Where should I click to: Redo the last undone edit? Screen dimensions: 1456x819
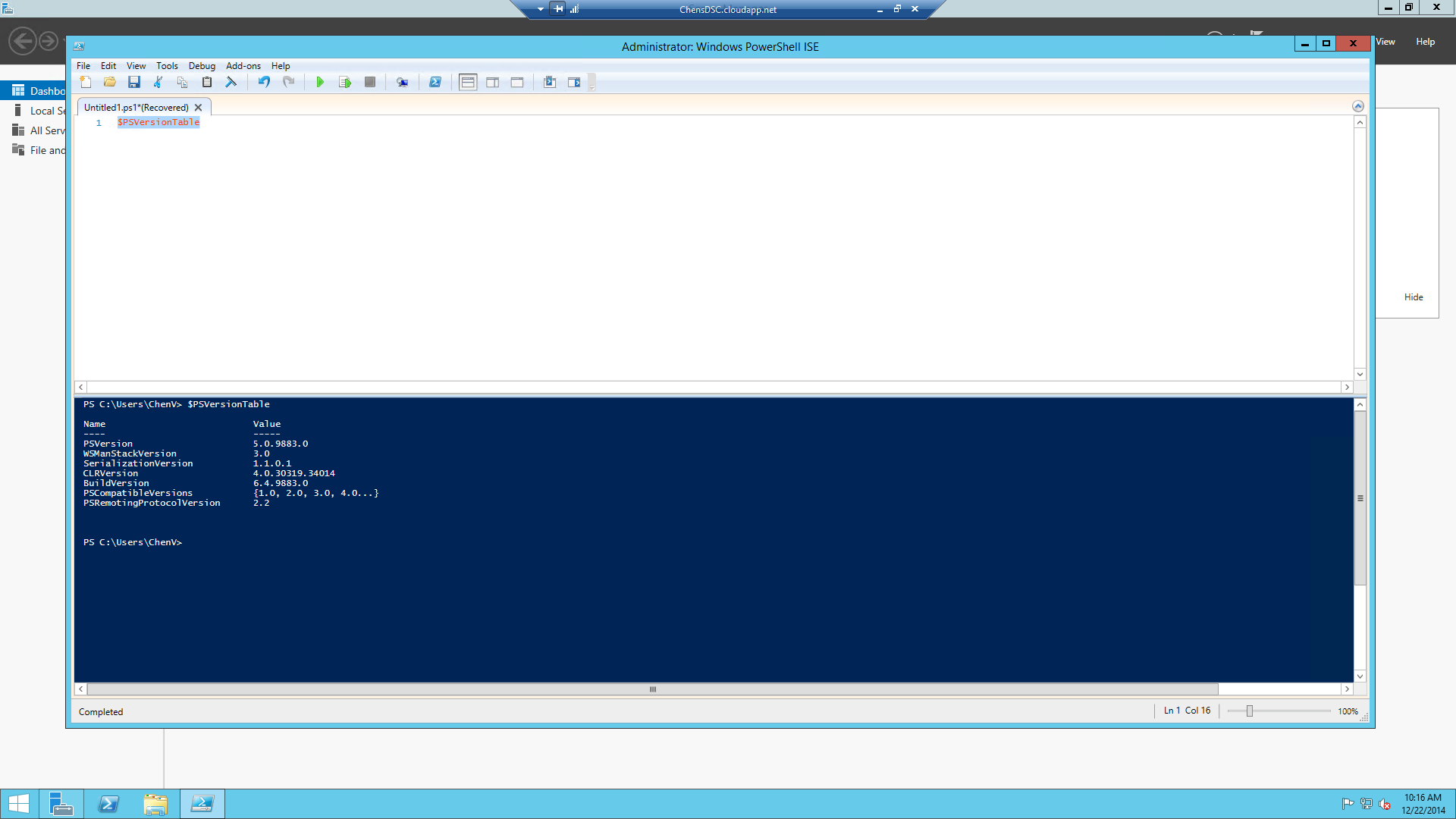[x=288, y=82]
